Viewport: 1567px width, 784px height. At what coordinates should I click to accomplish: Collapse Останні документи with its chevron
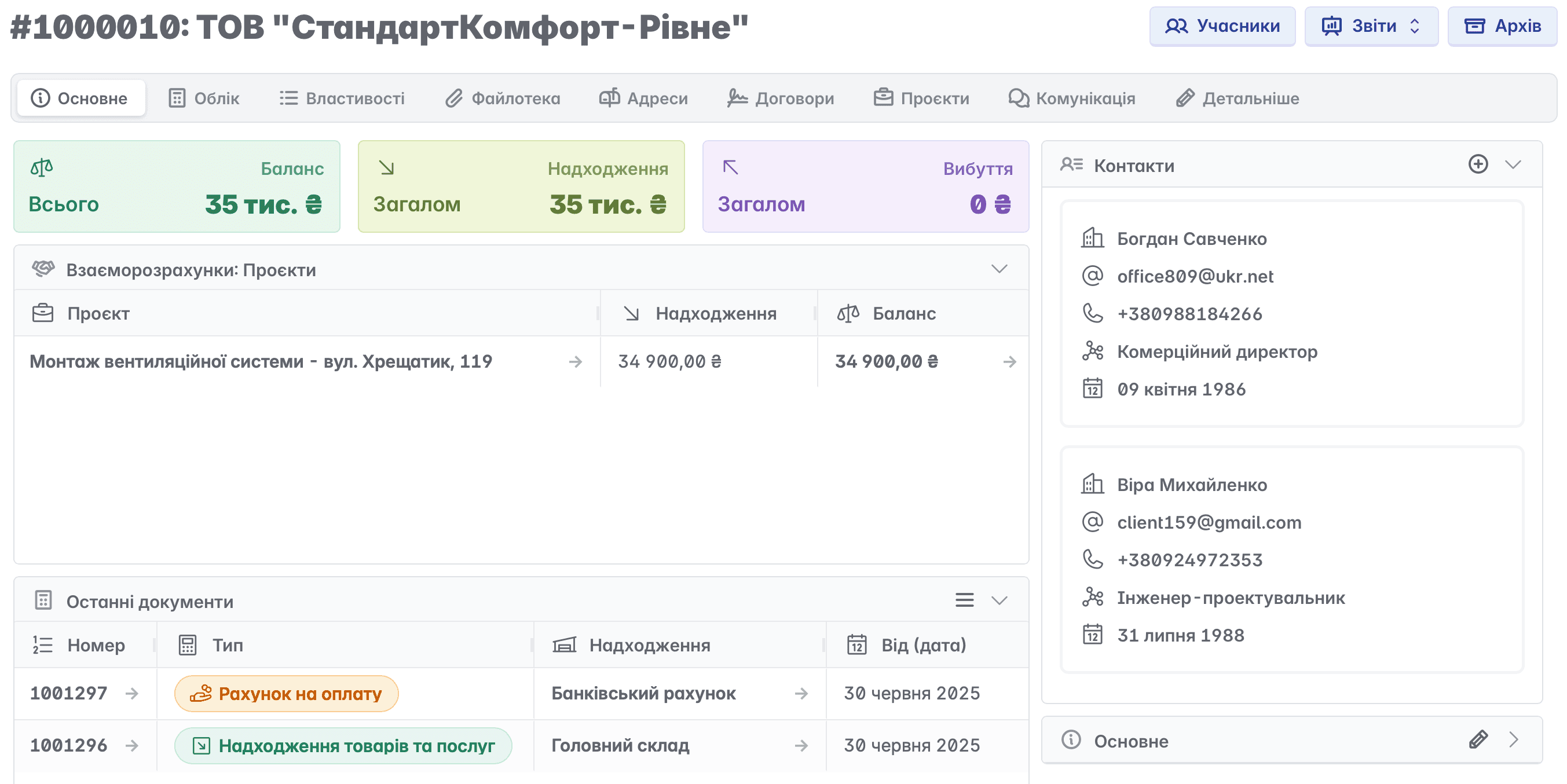click(999, 600)
